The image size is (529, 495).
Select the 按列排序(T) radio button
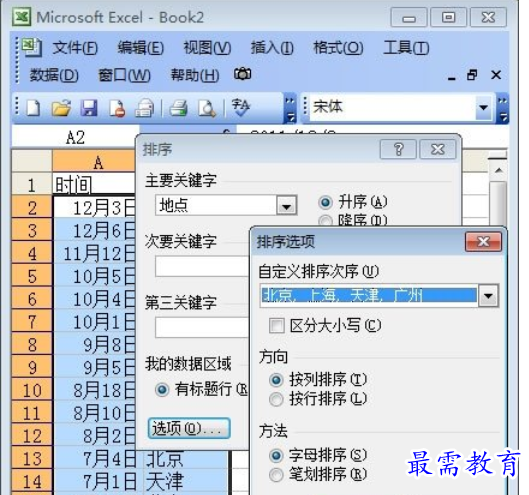click(276, 380)
